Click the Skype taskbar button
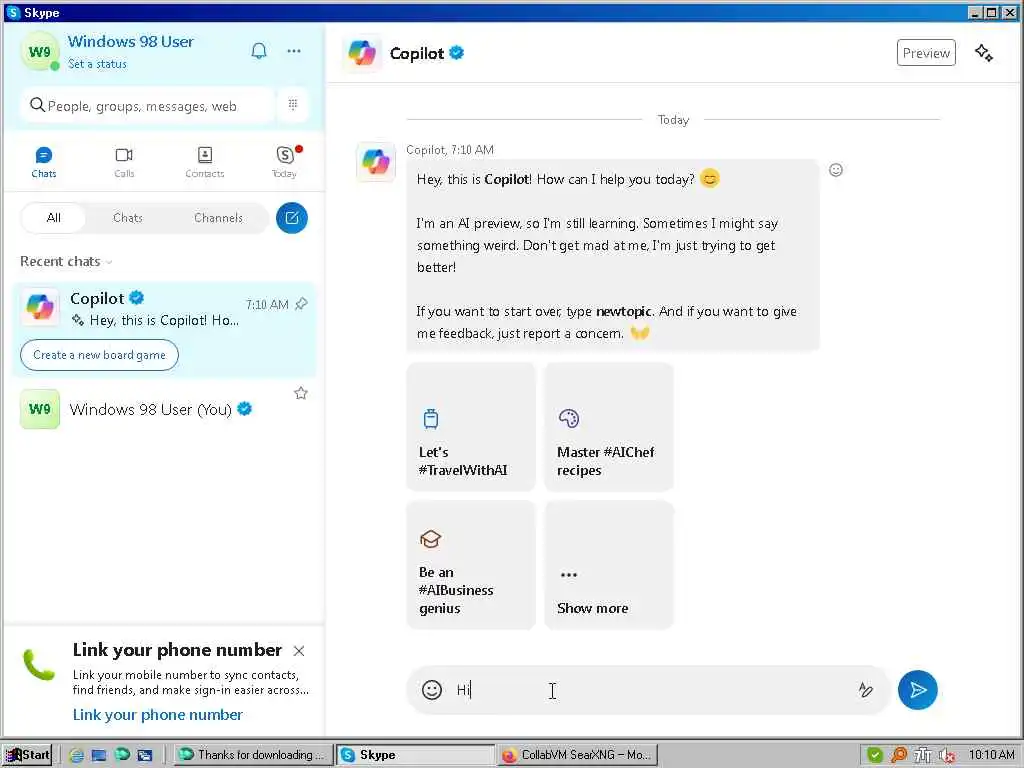Image resolution: width=1024 pixels, height=768 pixels. click(415, 755)
